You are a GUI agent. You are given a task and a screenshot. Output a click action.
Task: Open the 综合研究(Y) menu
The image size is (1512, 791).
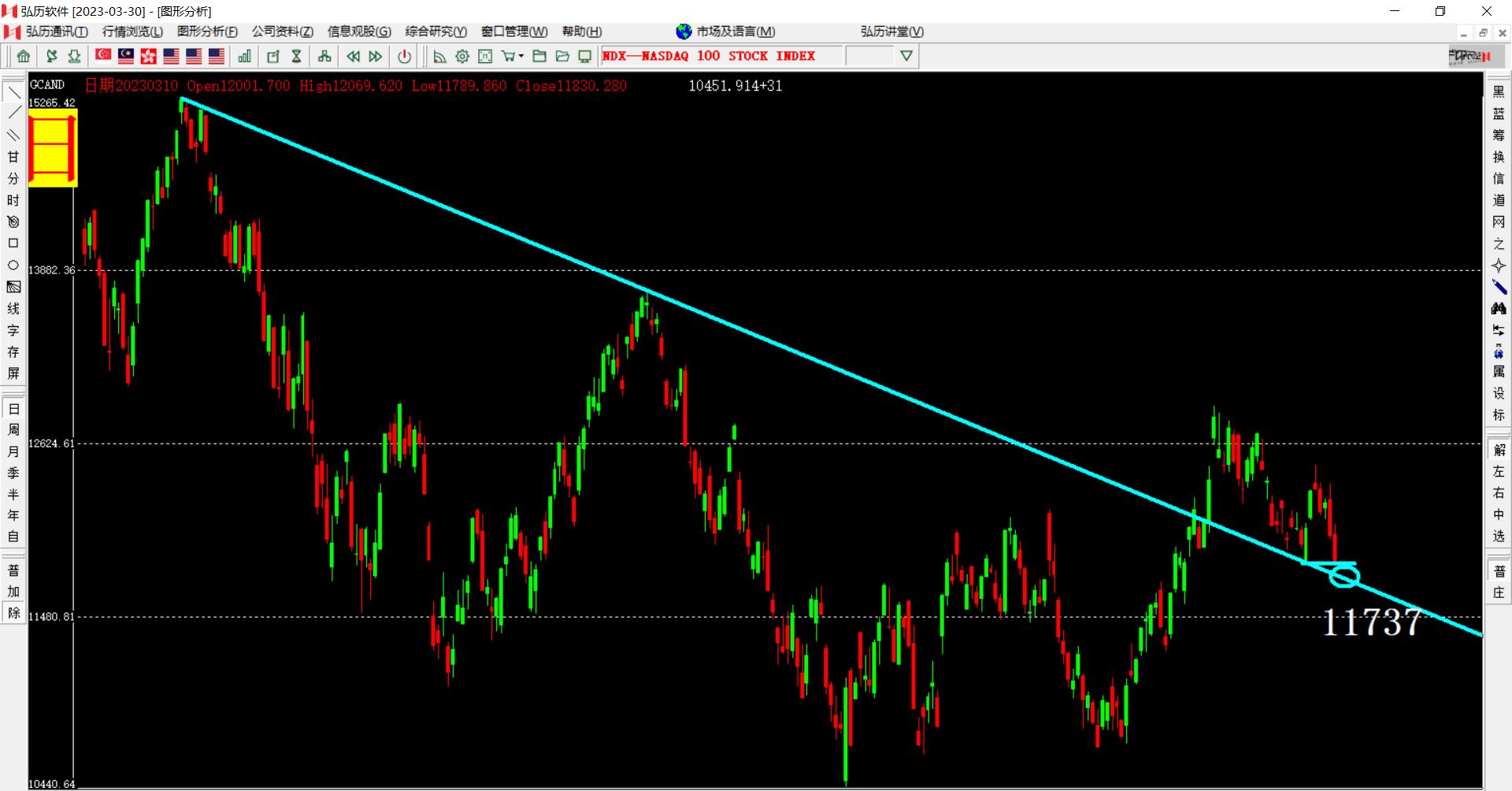[x=435, y=32]
